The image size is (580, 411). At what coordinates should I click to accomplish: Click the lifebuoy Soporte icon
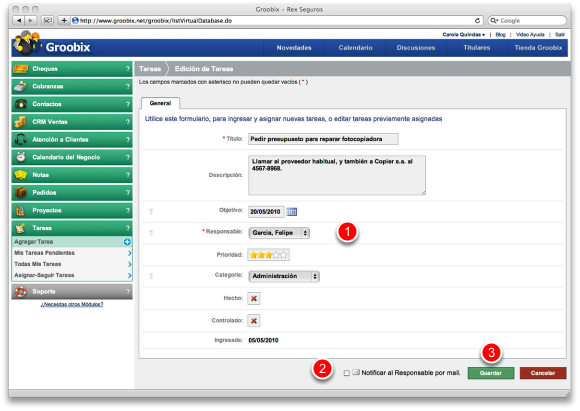click(20, 292)
